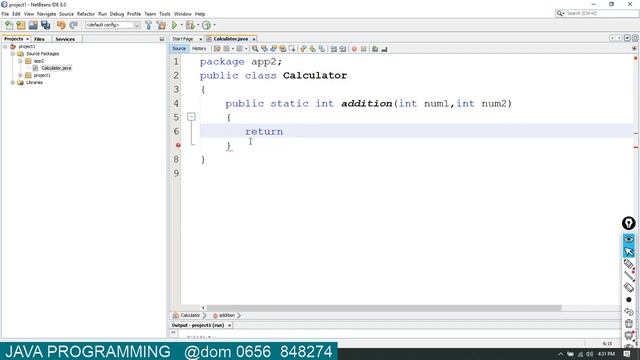Run the project with green play icon
The width and height of the screenshot is (640, 360).
(x=174, y=25)
